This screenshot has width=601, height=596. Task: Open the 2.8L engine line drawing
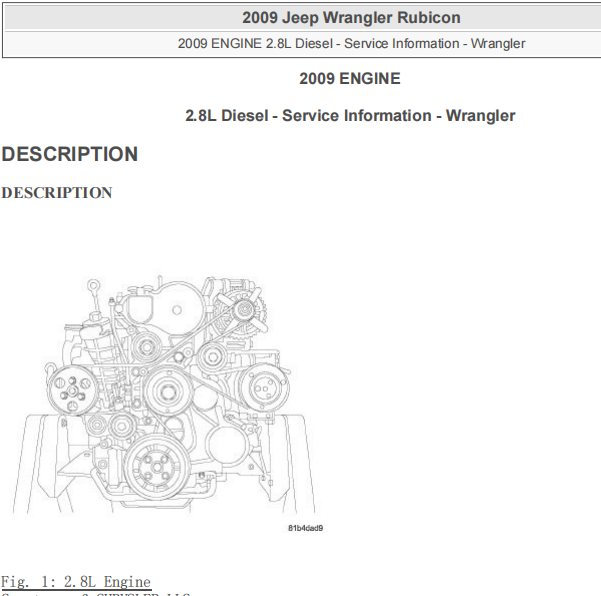pyautogui.click(x=164, y=394)
